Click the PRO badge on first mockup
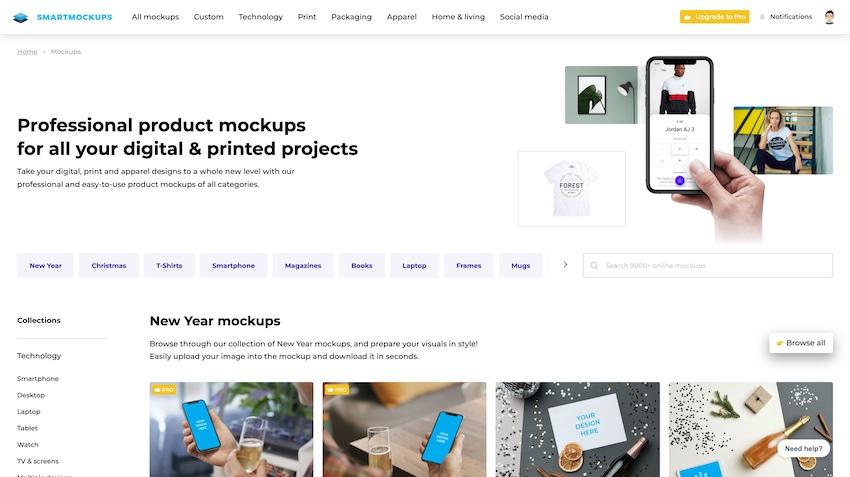Screen dimensions: 850x477 164,389
